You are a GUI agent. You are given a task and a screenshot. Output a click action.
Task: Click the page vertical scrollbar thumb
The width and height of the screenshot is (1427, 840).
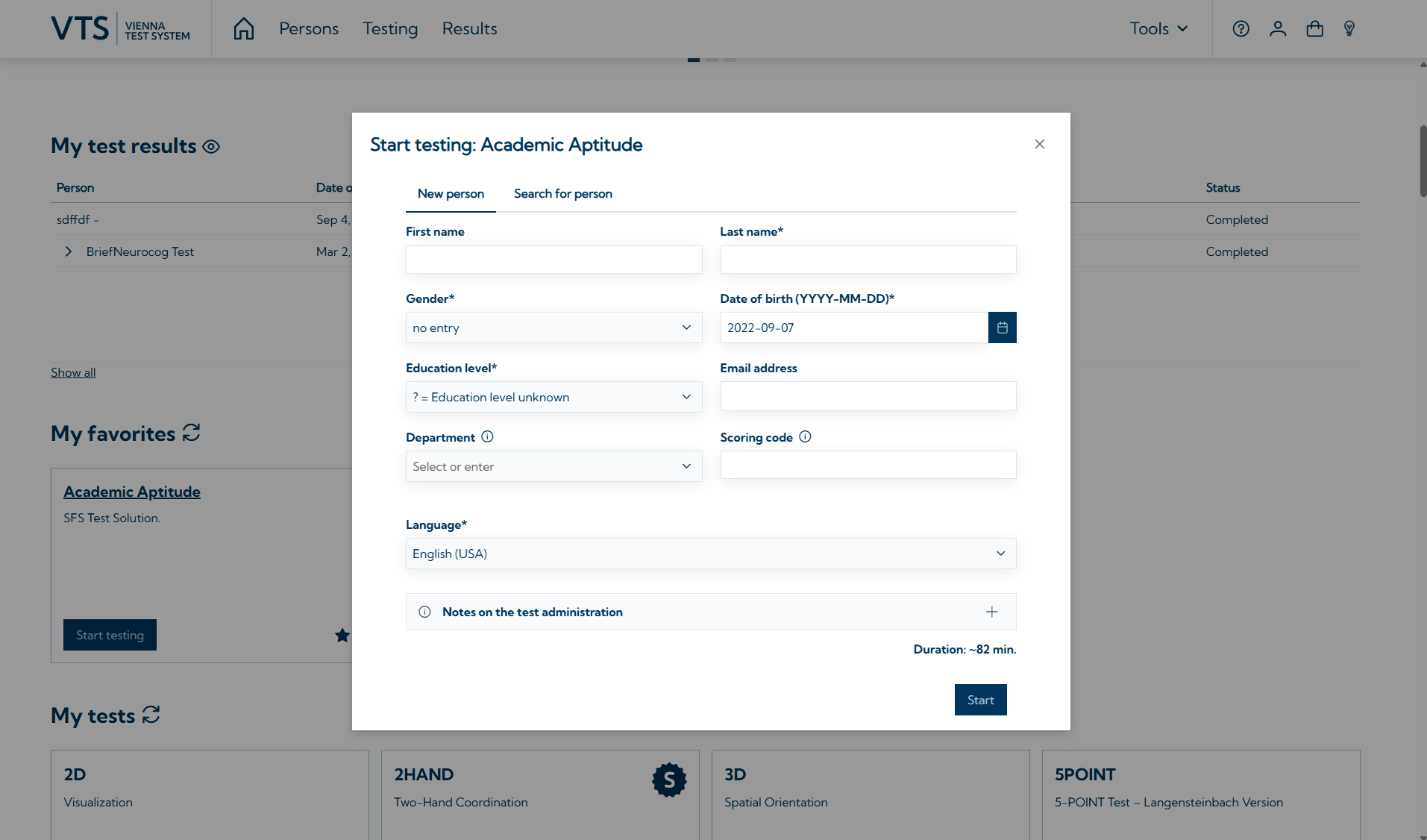(x=1423, y=160)
